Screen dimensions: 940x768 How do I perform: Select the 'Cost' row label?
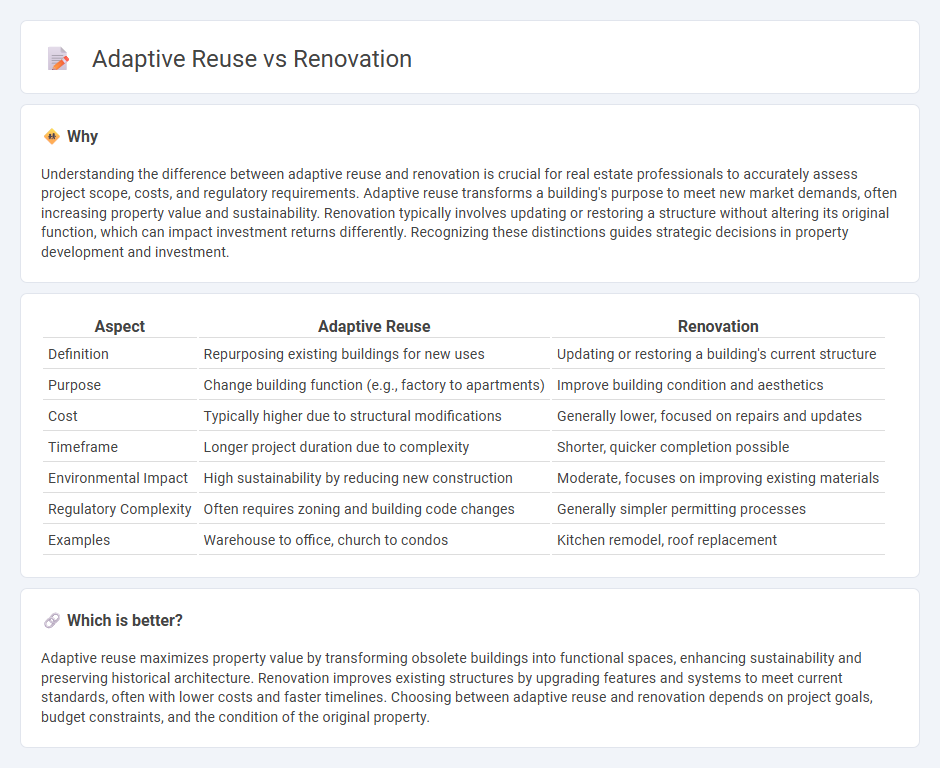63,416
